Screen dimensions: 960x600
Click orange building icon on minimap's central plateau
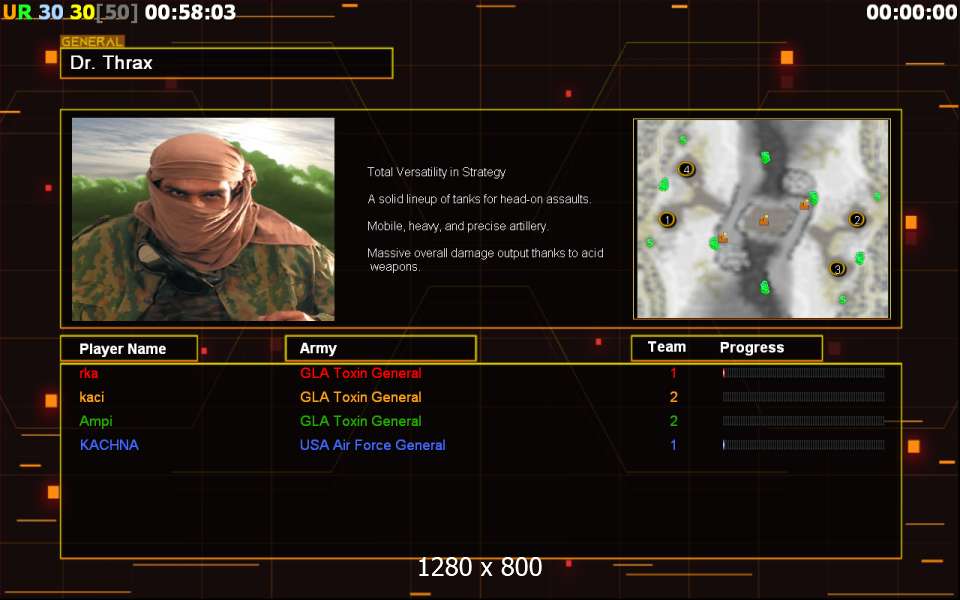[763, 219]
